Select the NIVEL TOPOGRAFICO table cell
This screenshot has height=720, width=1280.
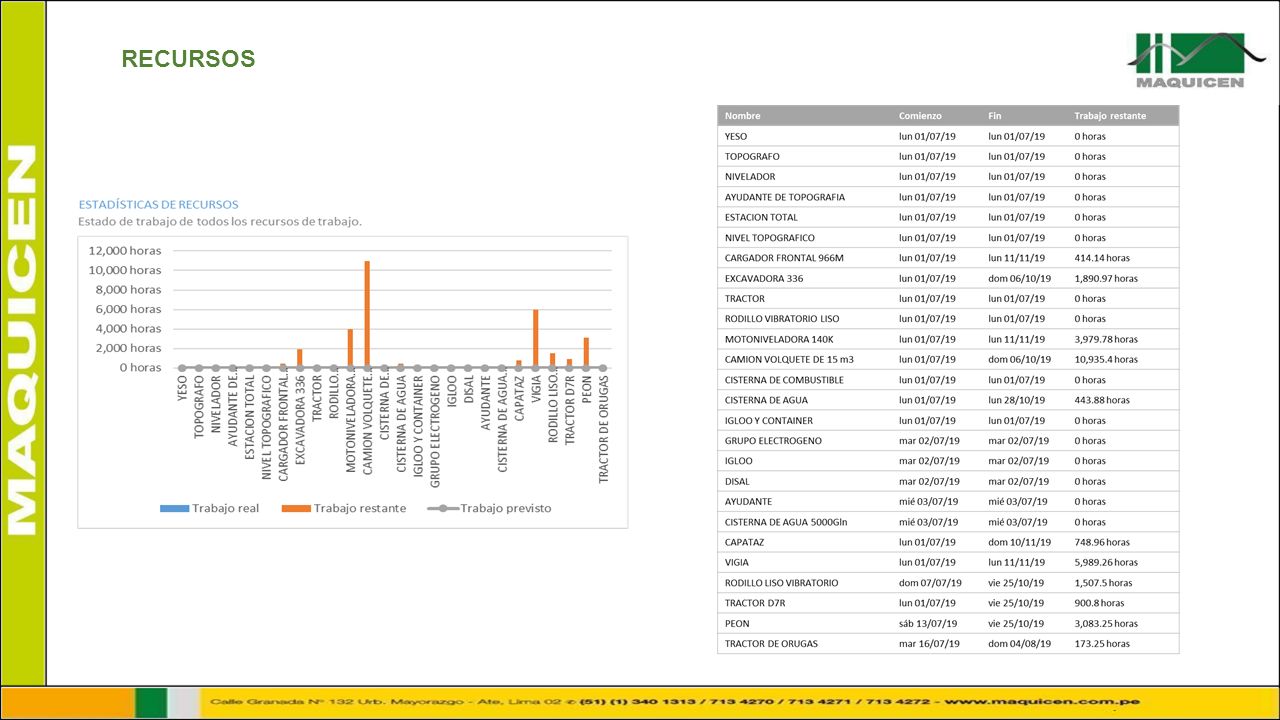point(769,238)
